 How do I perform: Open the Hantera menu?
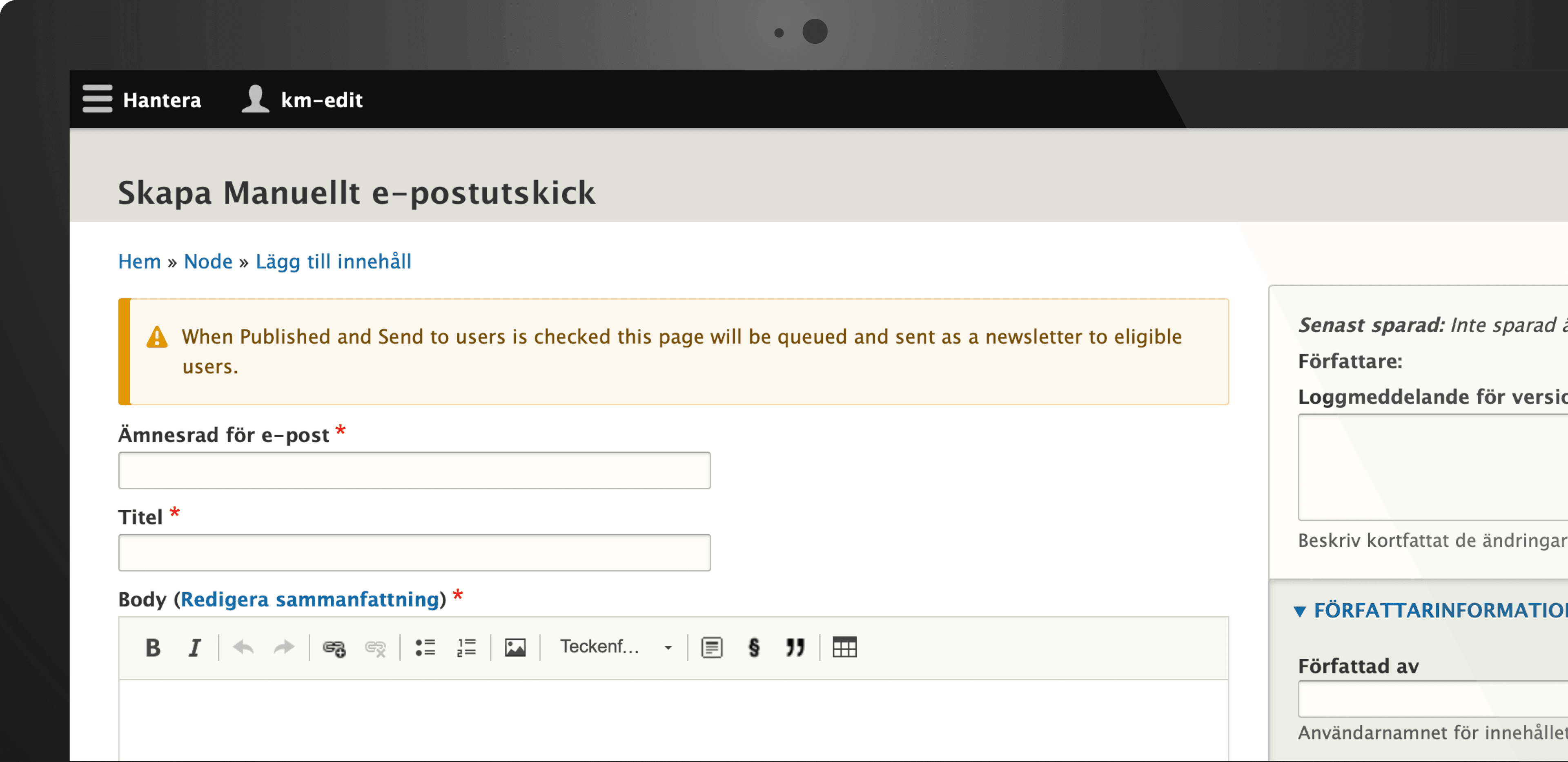[x=142, y=99]
